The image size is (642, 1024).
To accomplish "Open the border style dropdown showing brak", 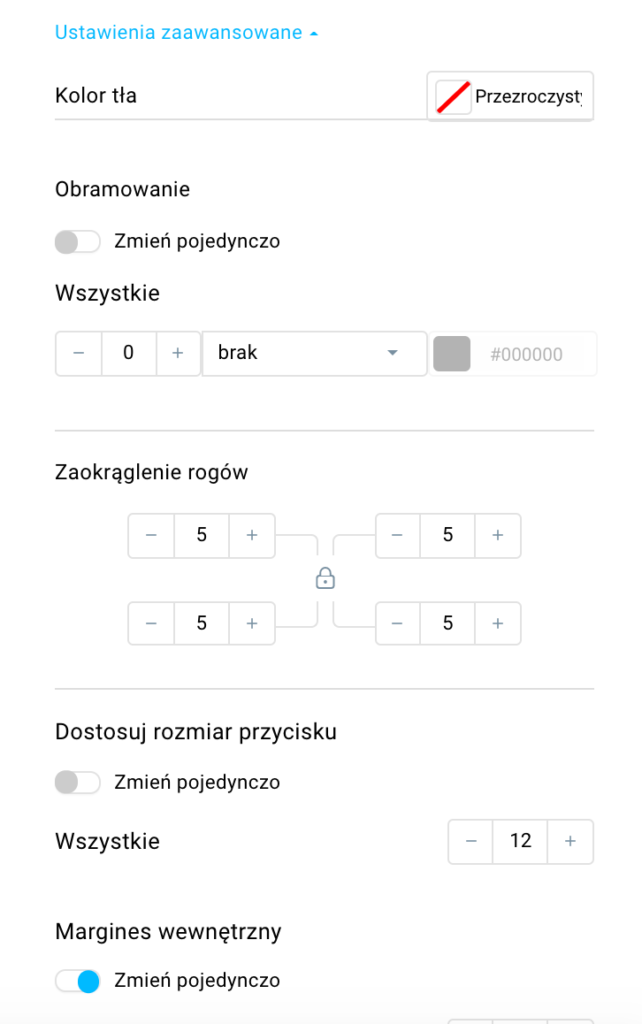I will (314, 353).
